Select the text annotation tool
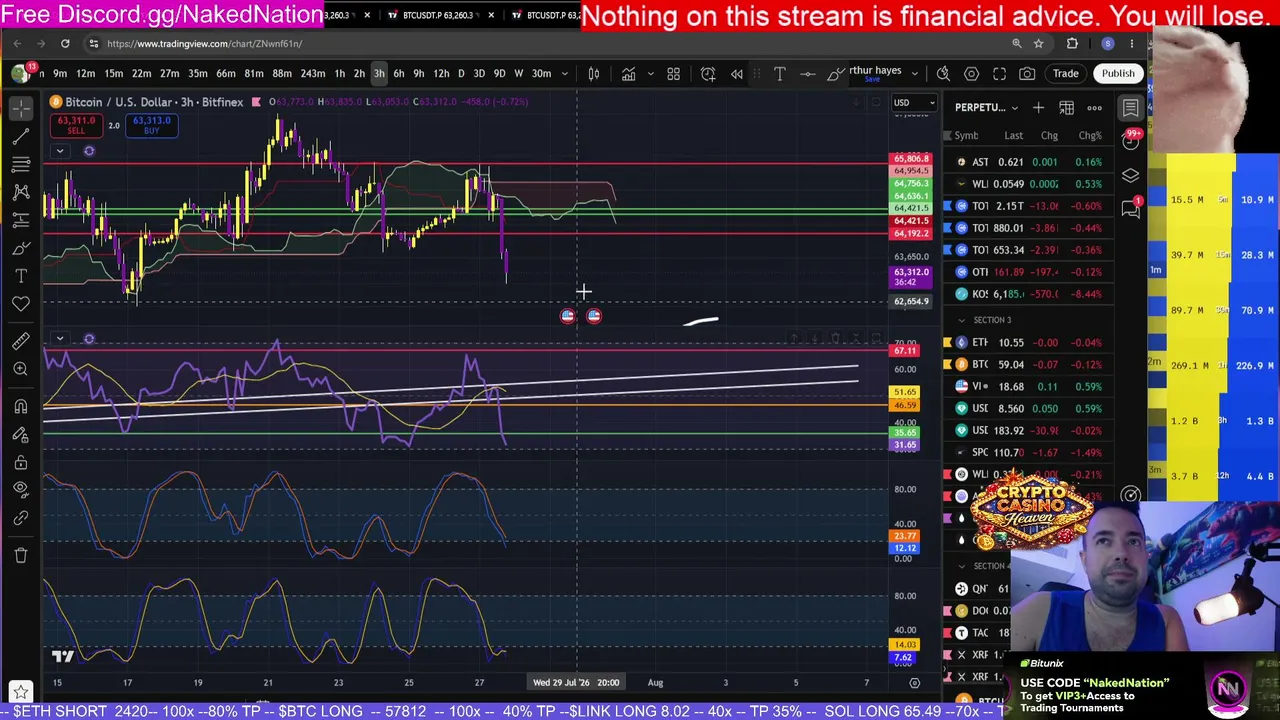The image size is (1280, 720). (x=21, y=276)
